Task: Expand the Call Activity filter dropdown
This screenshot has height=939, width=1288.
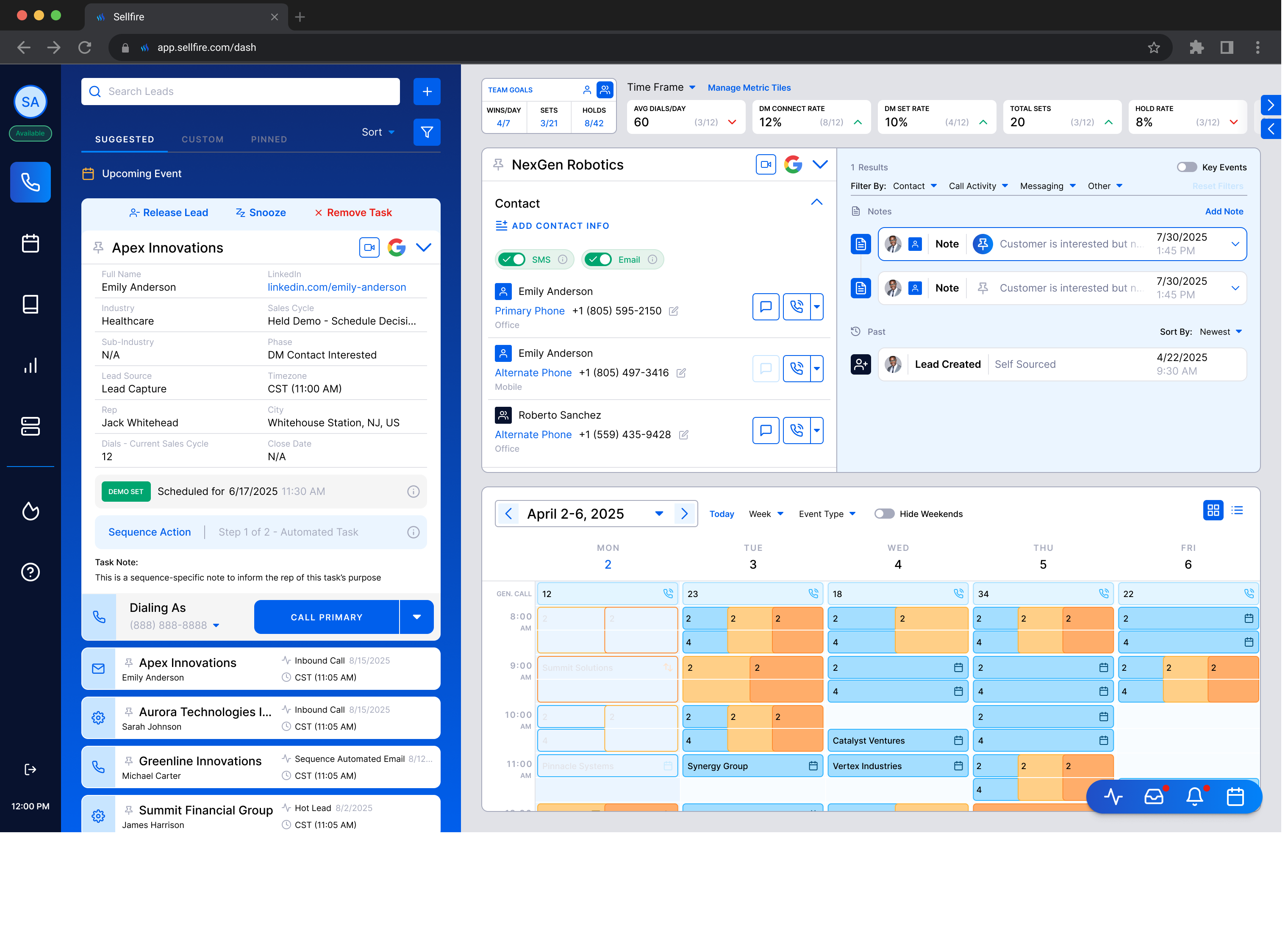Action: pos(978,186)
